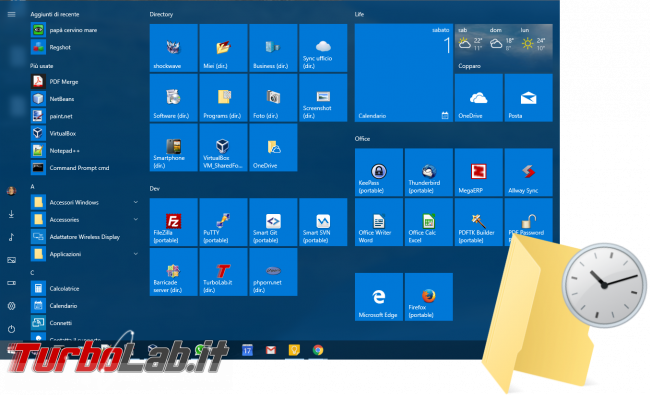Launch PuTTY (portable) tile

(223, 222)
